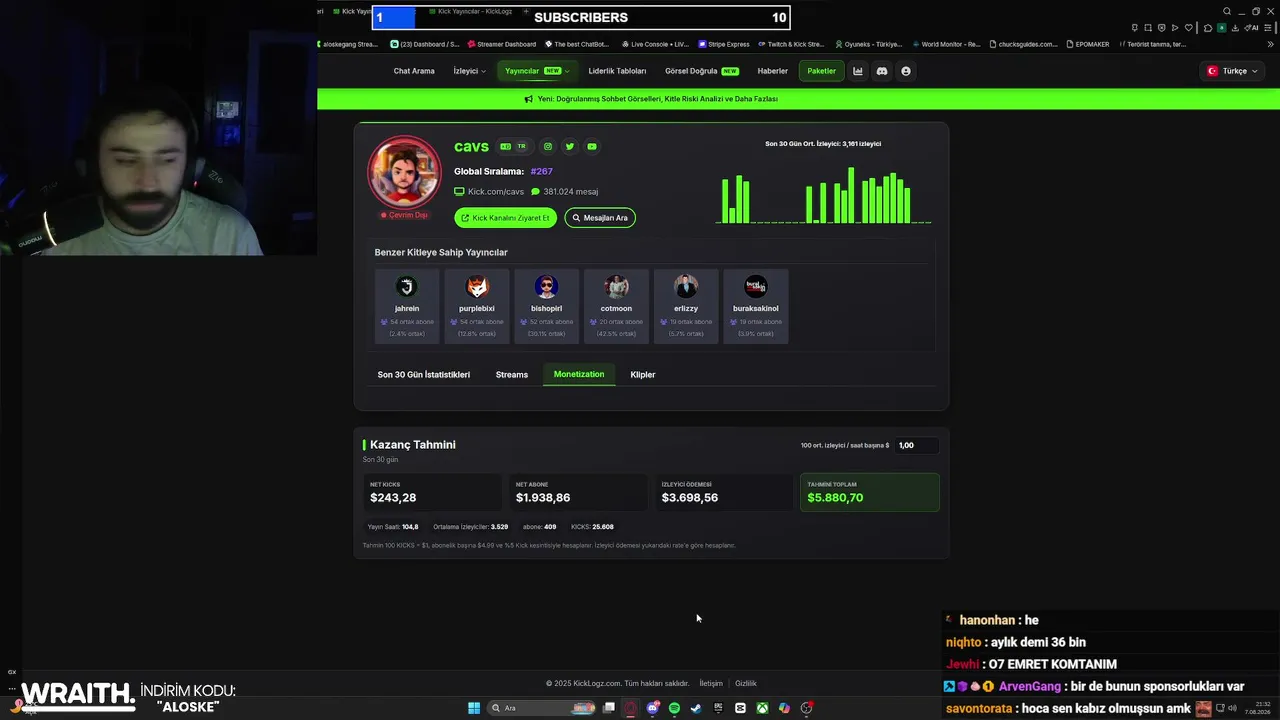Launch Spotify from the taskbar
Viewport: 1280px width, 720px height.
pyautogui.click(x=674, y=708)
